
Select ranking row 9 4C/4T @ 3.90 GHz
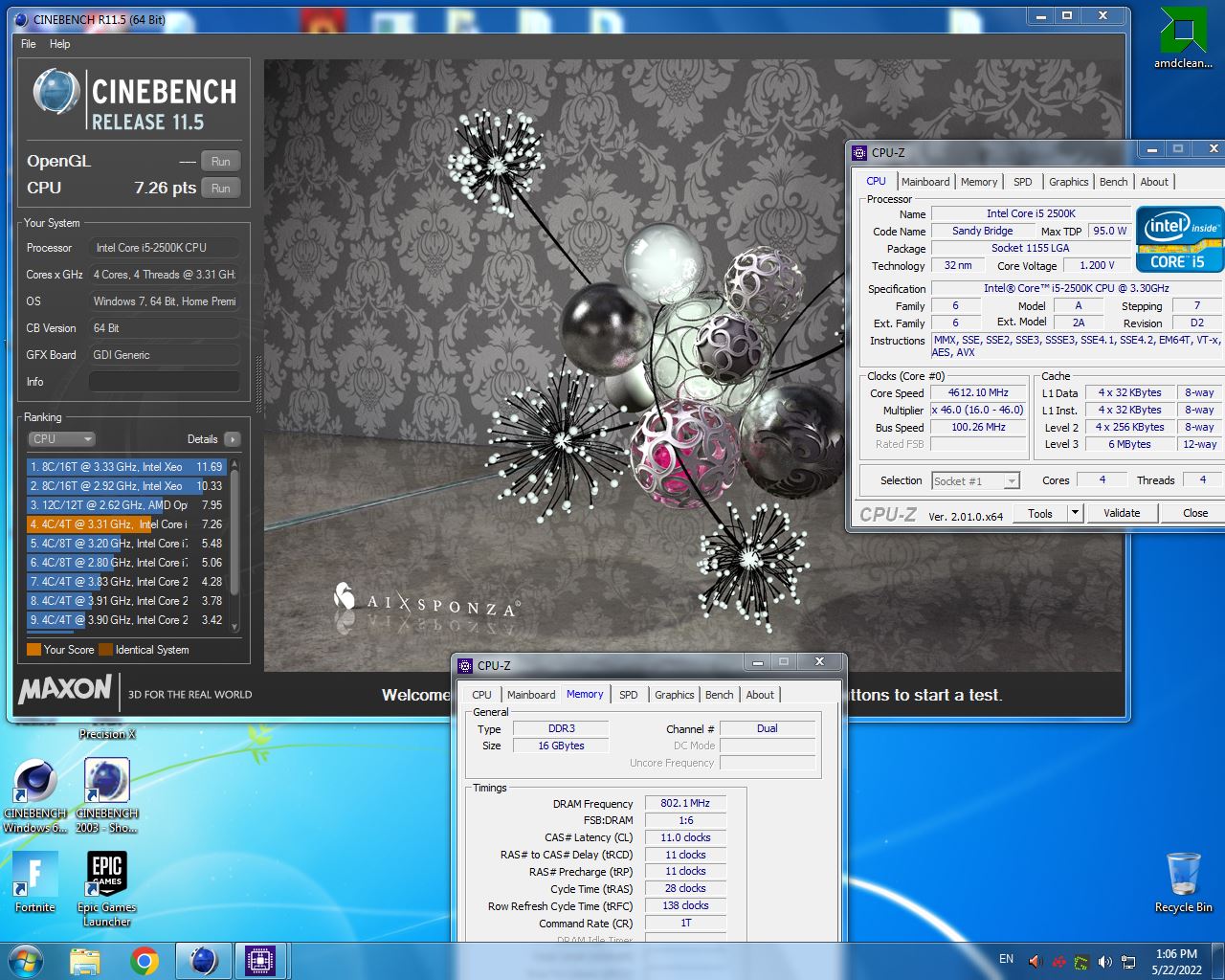tap(126, 620)
